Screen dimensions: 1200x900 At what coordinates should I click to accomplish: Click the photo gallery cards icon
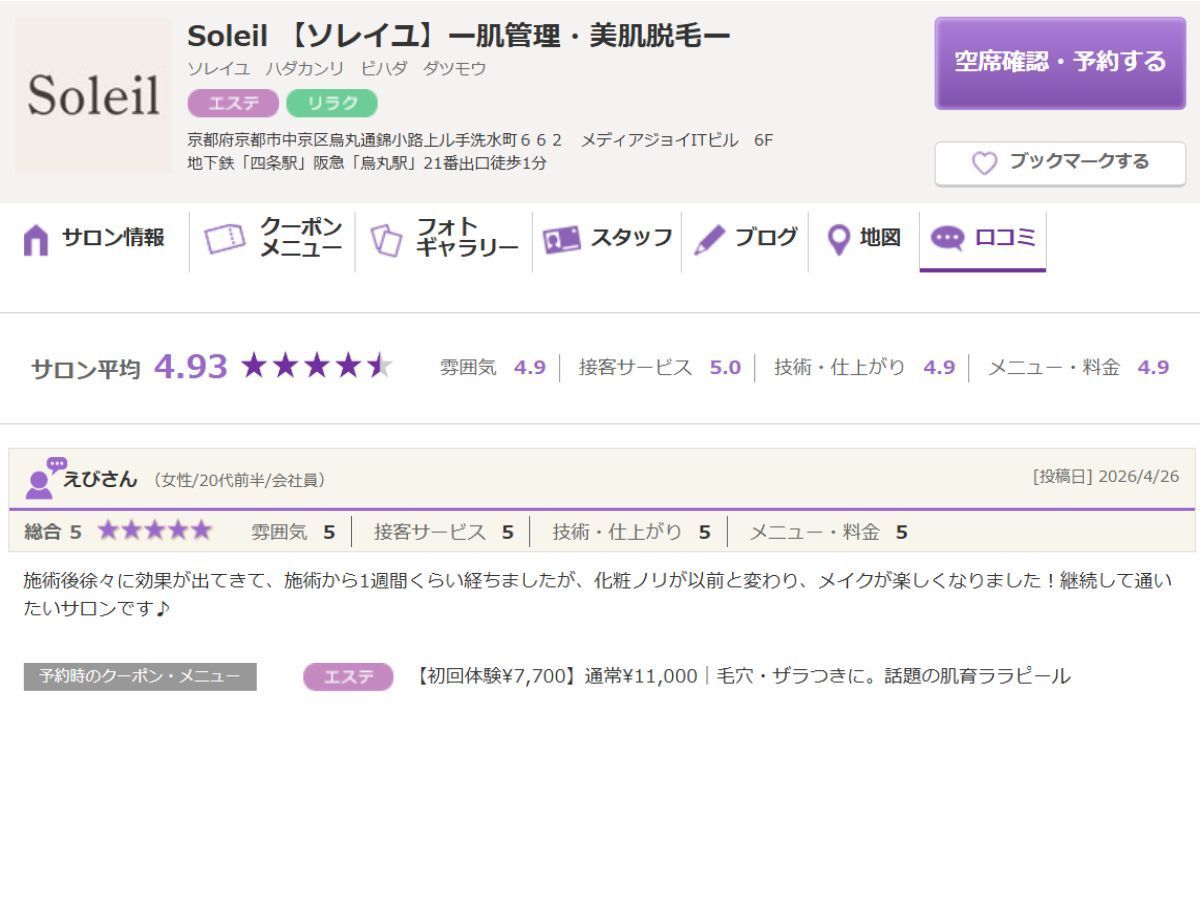(386, 240)
